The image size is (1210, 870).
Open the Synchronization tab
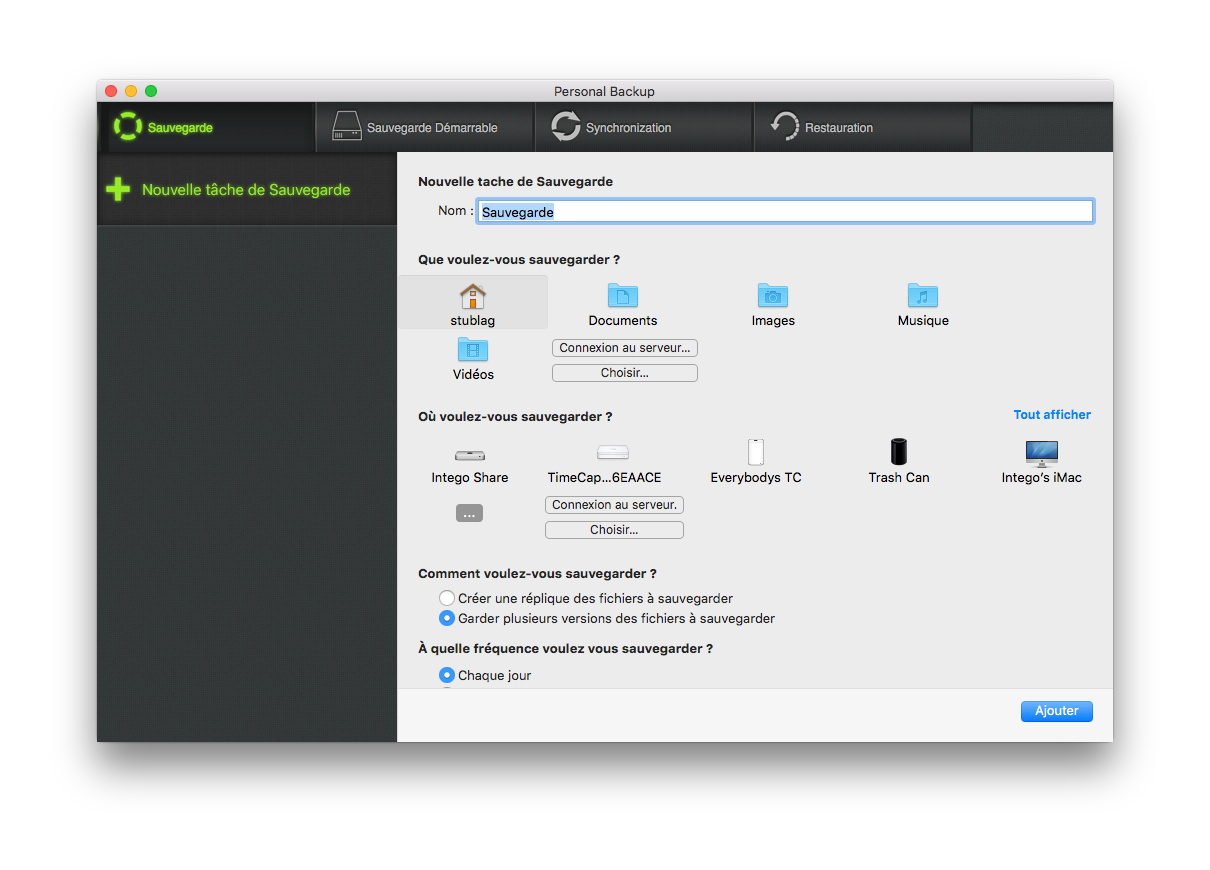coord(644,127)
